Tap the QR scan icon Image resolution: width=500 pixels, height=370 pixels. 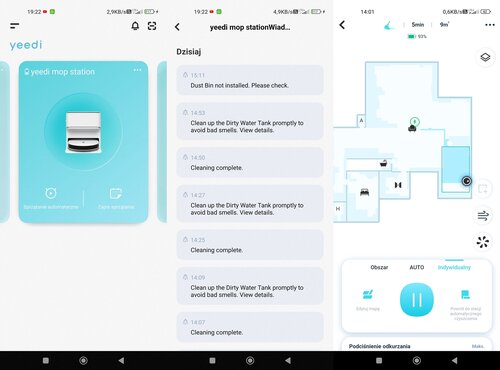[x=152, y=26]
